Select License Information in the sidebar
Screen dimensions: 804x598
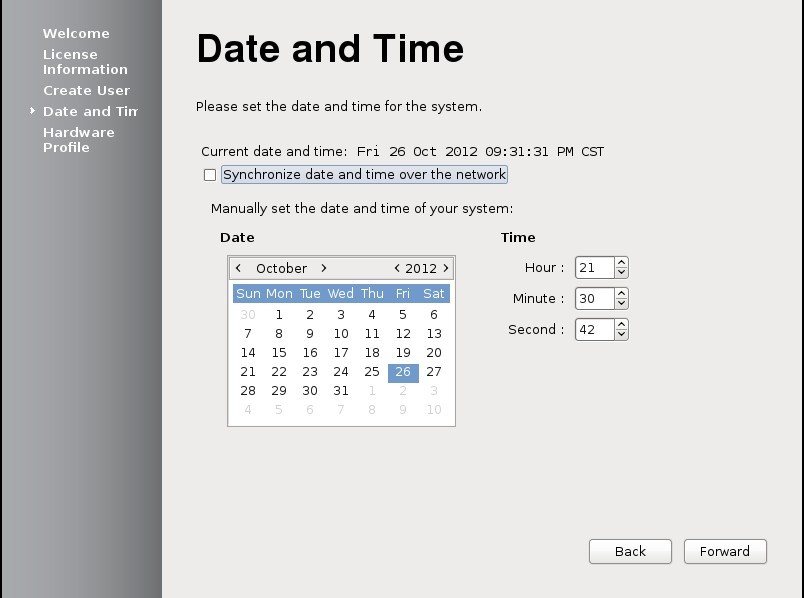(85, 62)
